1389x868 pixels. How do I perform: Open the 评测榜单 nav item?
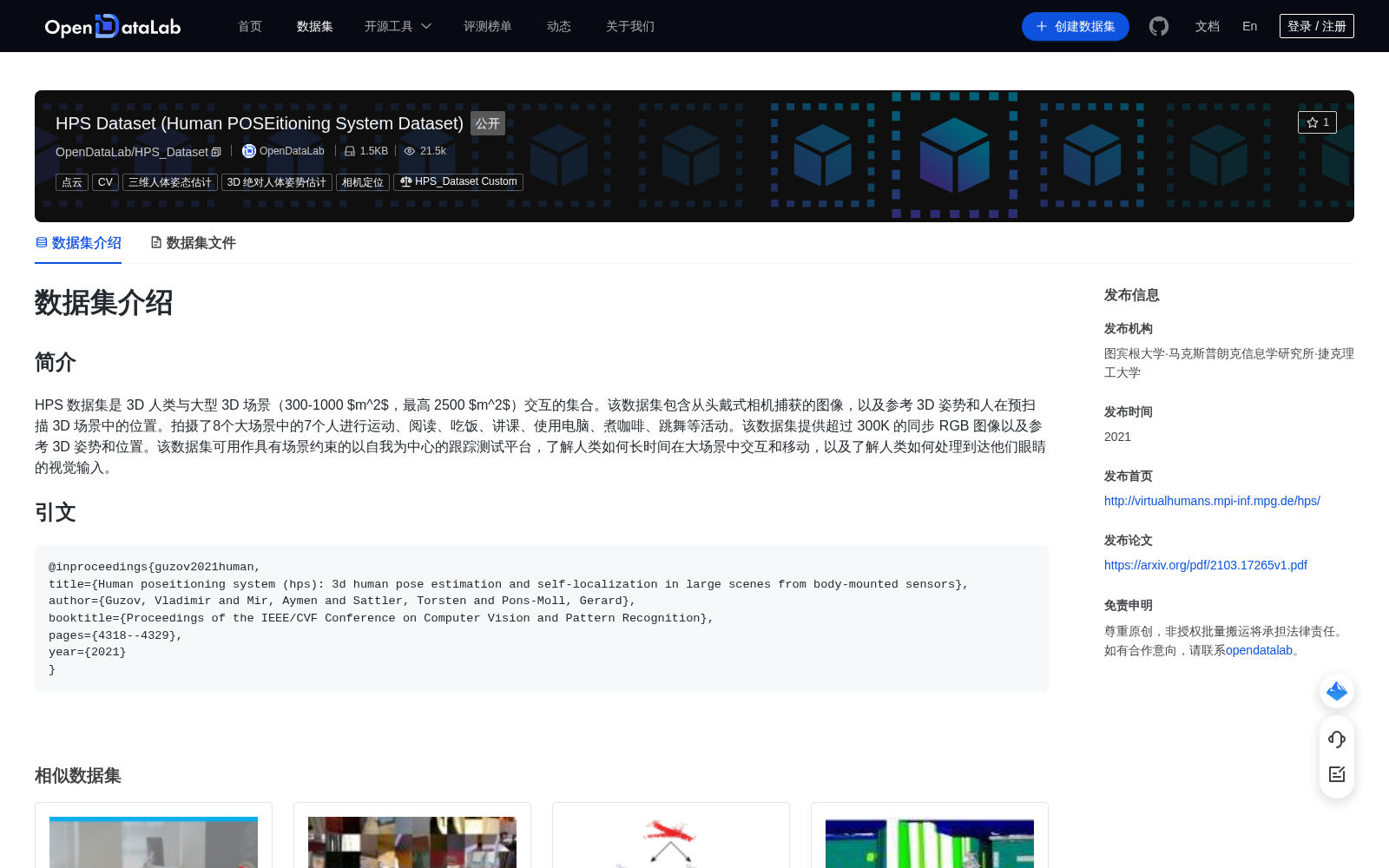click(x=488, y=26)
